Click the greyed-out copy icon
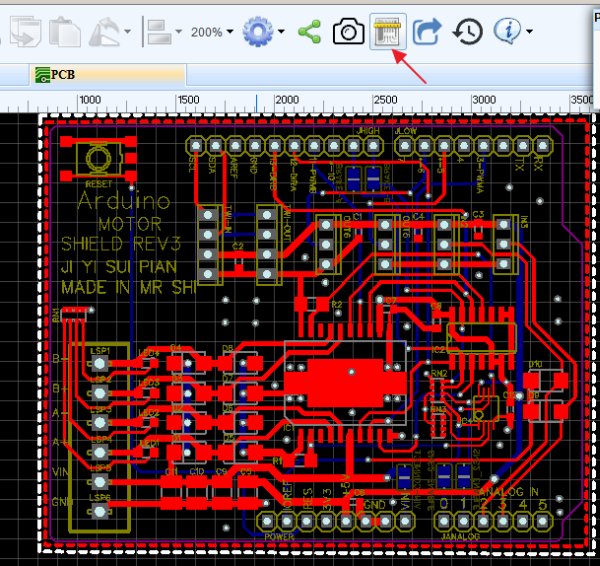The image size is (600, 566). point(25,32)
